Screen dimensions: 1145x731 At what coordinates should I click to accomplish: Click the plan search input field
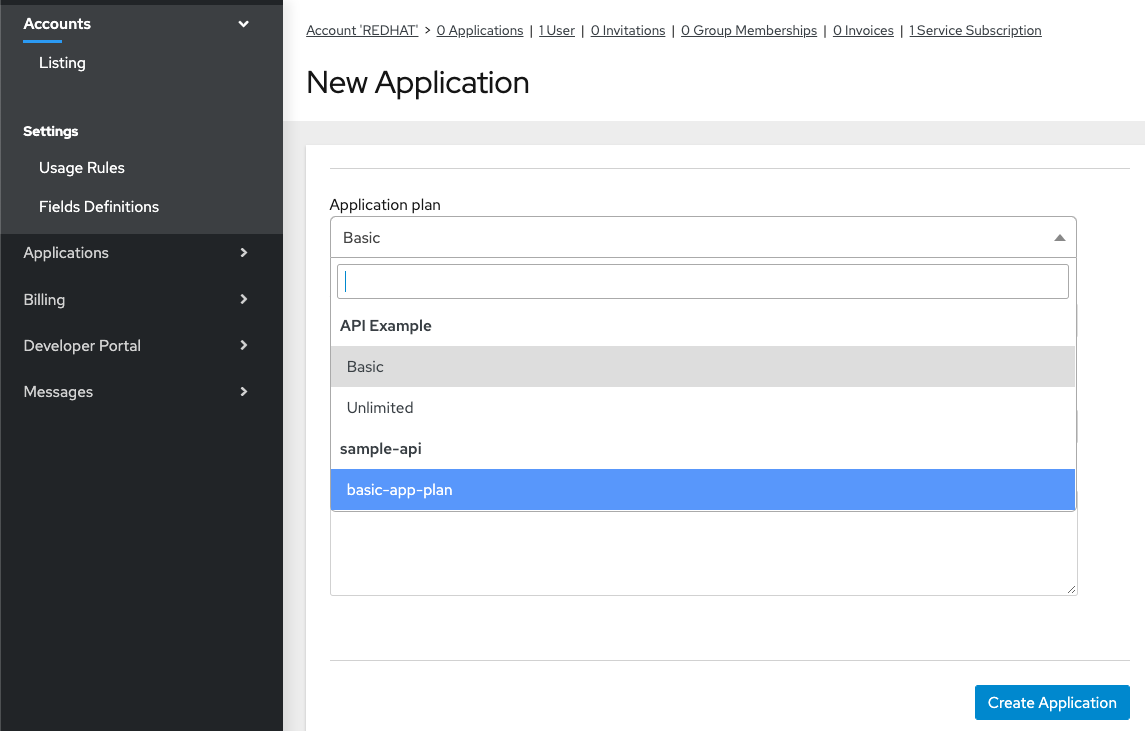click(702, 282)
